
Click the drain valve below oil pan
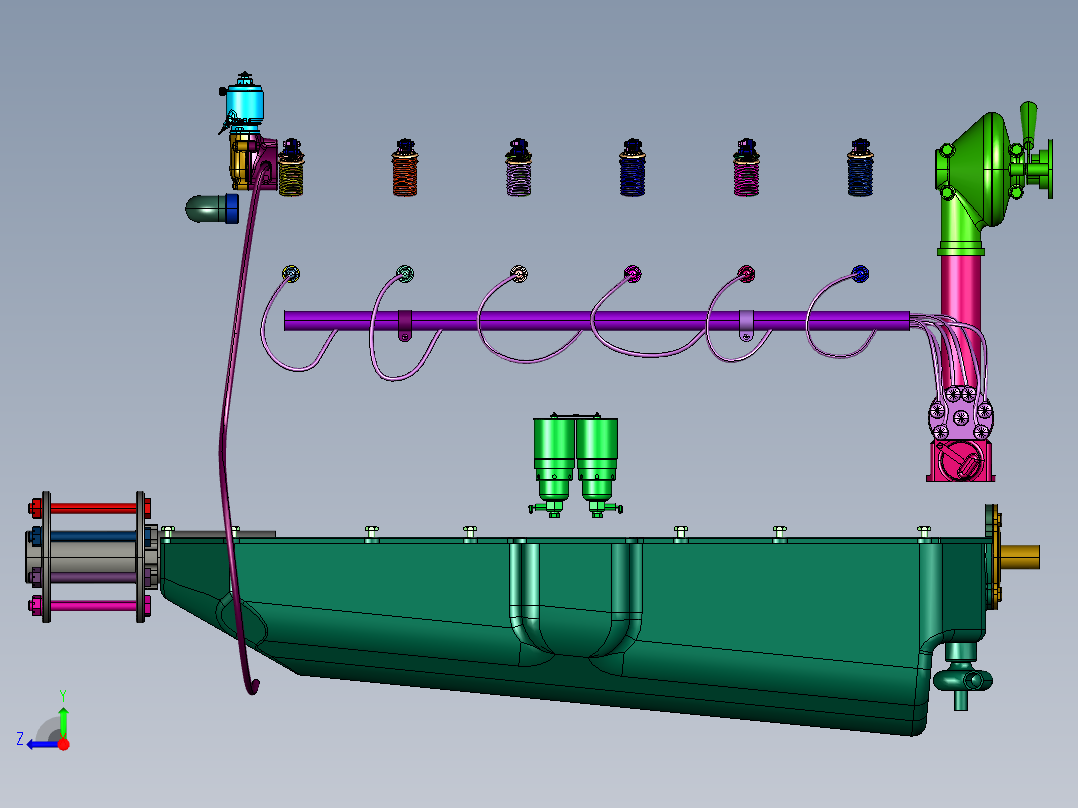[x=962, y=677]
